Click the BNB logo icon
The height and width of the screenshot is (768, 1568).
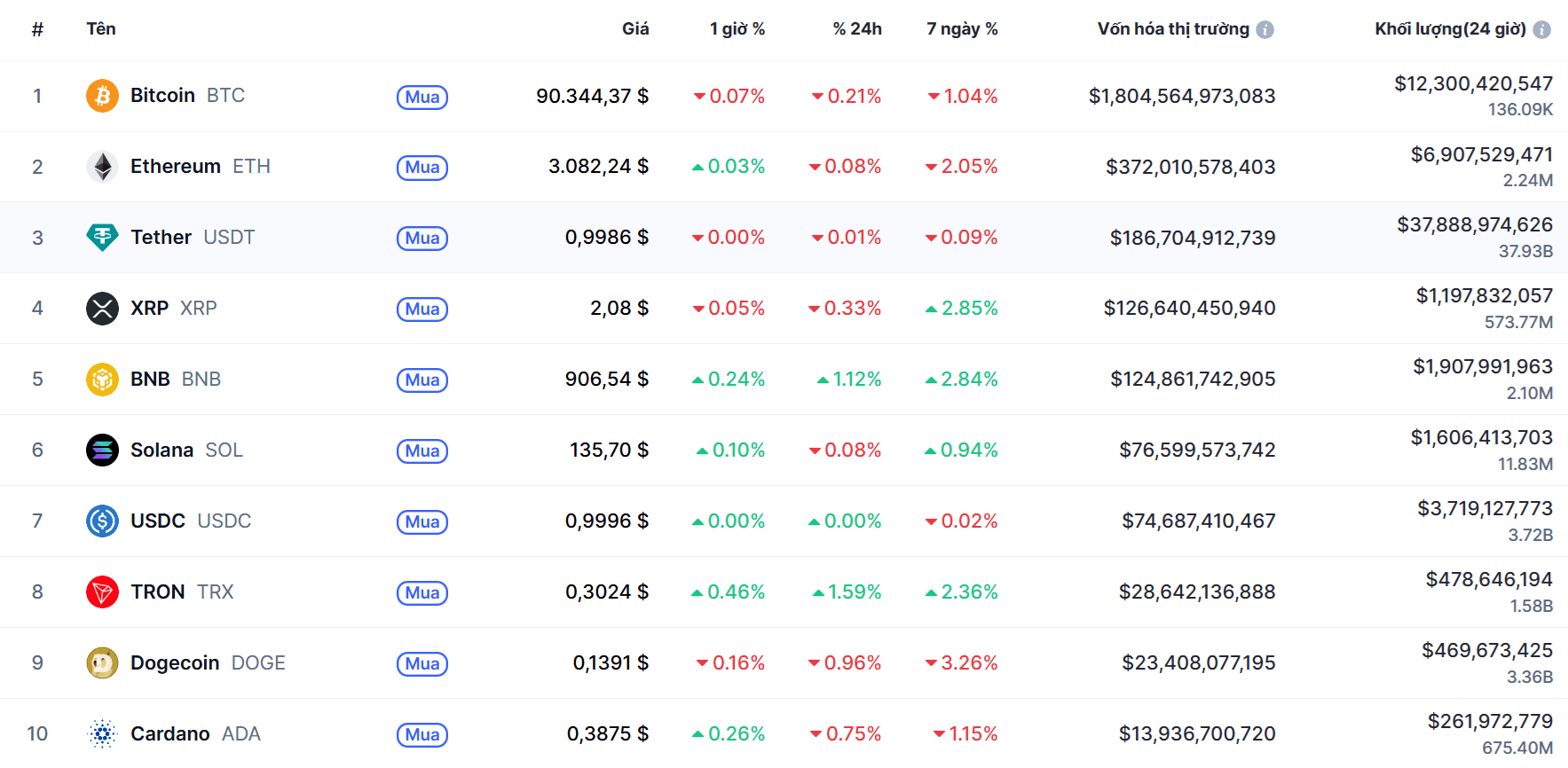[x=102, y=380]
